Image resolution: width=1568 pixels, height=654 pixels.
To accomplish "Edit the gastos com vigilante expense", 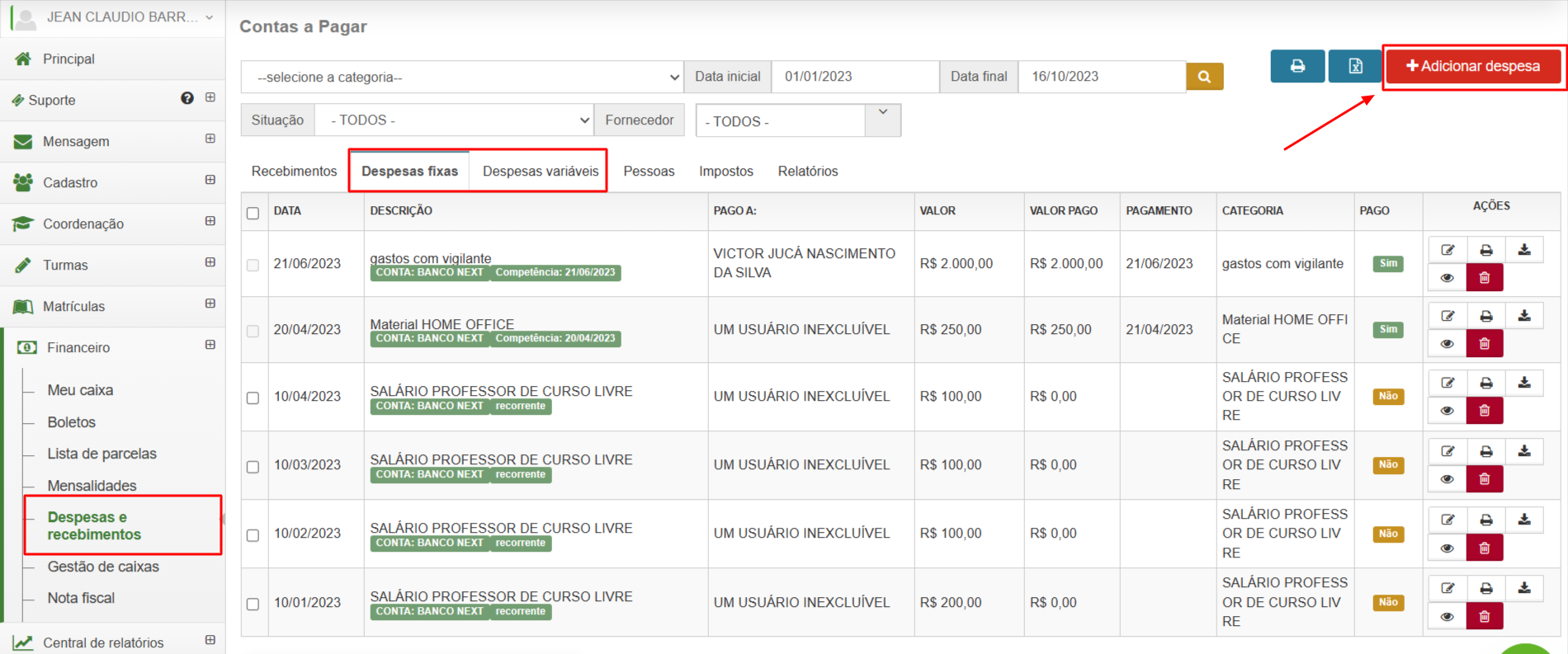I will [x=1448, y=250].
